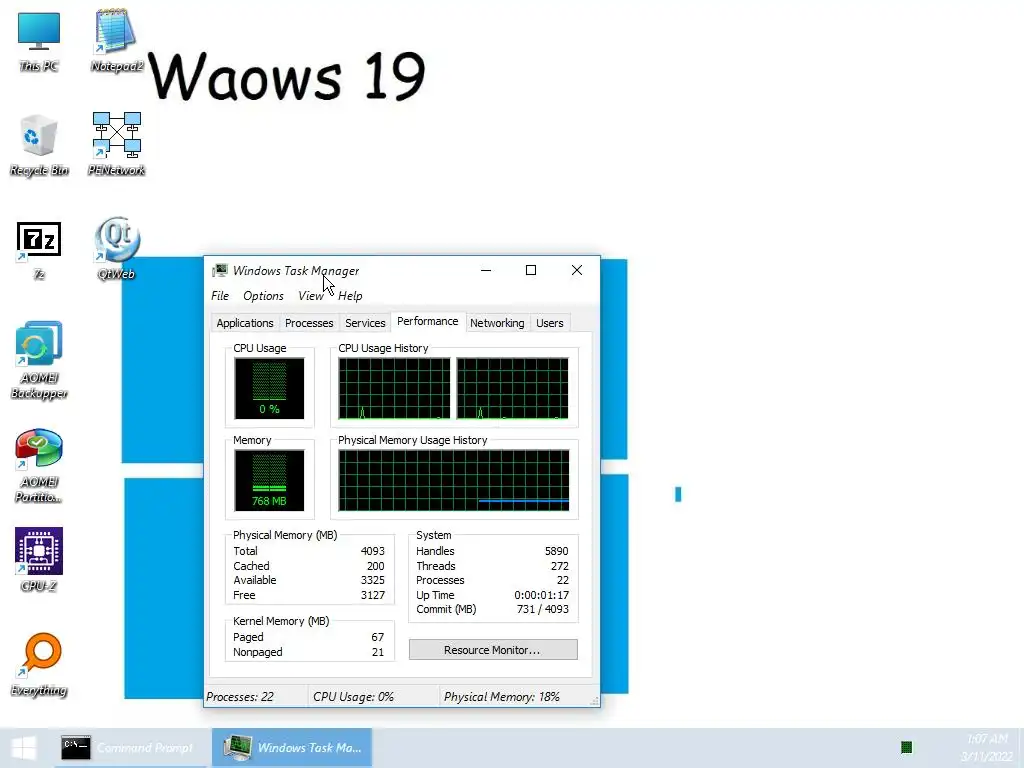
Task: Click the Memory 768 MB gauge
Action: tap(269, 480)
